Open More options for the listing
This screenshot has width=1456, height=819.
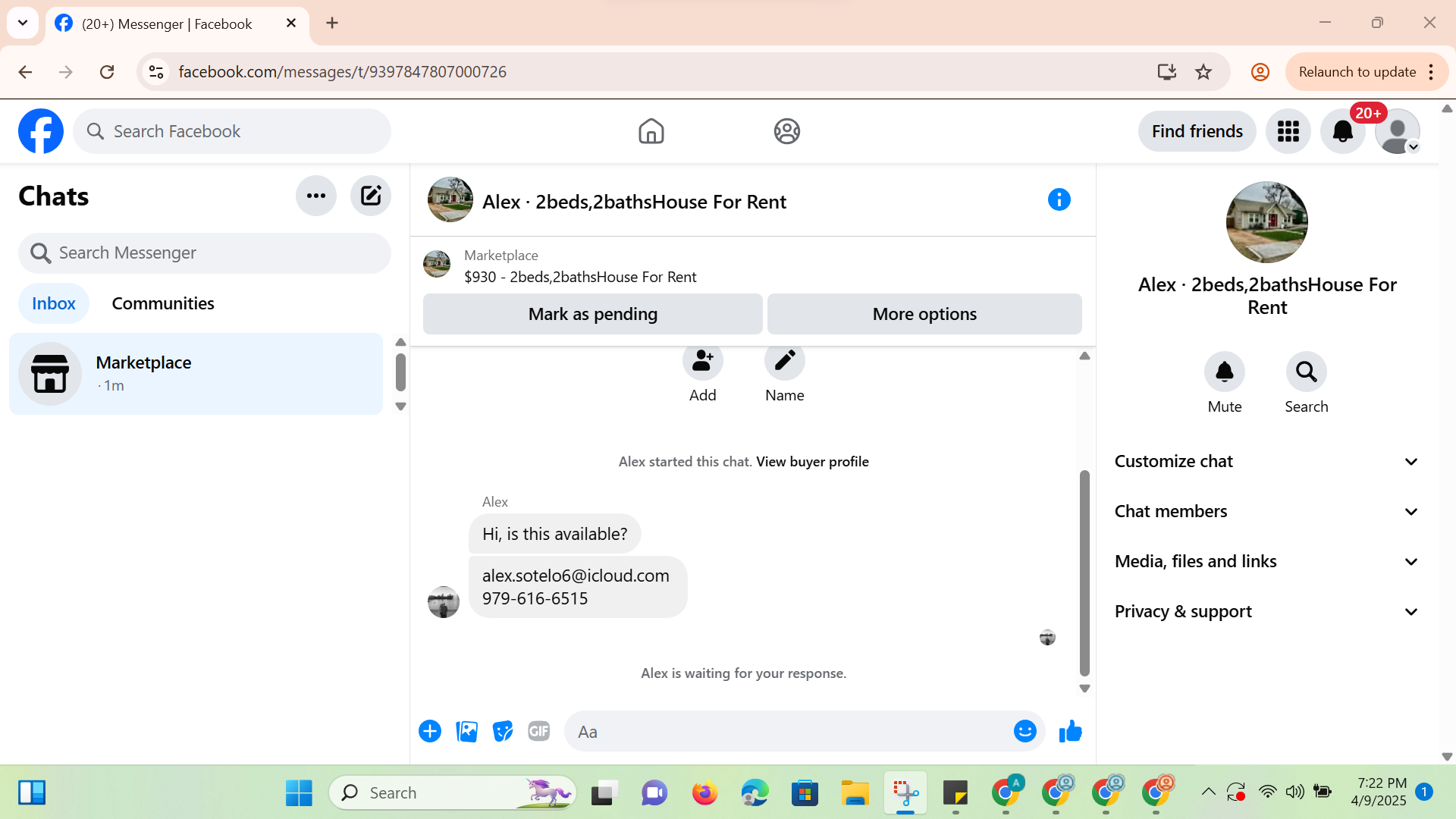pos(924,314)
